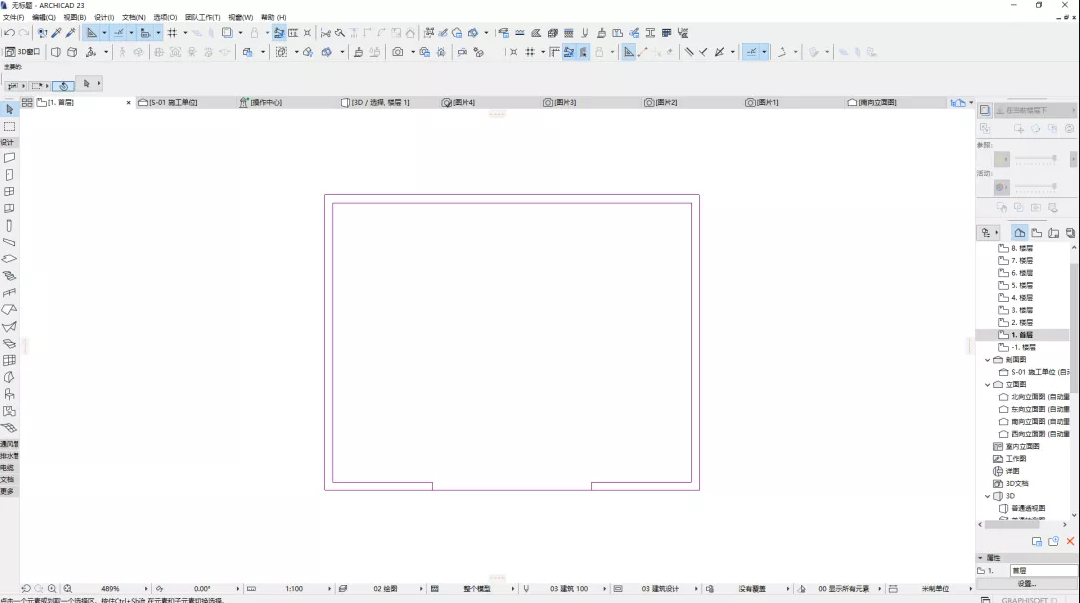The height and width of the screenshot is (603, 1080).
Task: Click the Undo icon in the toolbar
Action: pyautogui.click(x=9, y=33)
